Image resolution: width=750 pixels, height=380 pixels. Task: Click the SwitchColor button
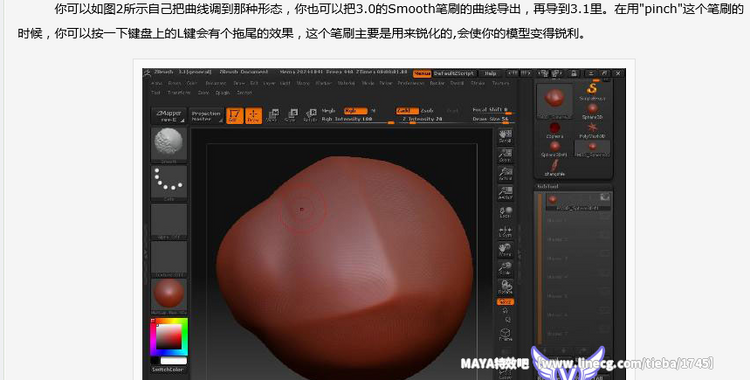(x=169, y=369)
